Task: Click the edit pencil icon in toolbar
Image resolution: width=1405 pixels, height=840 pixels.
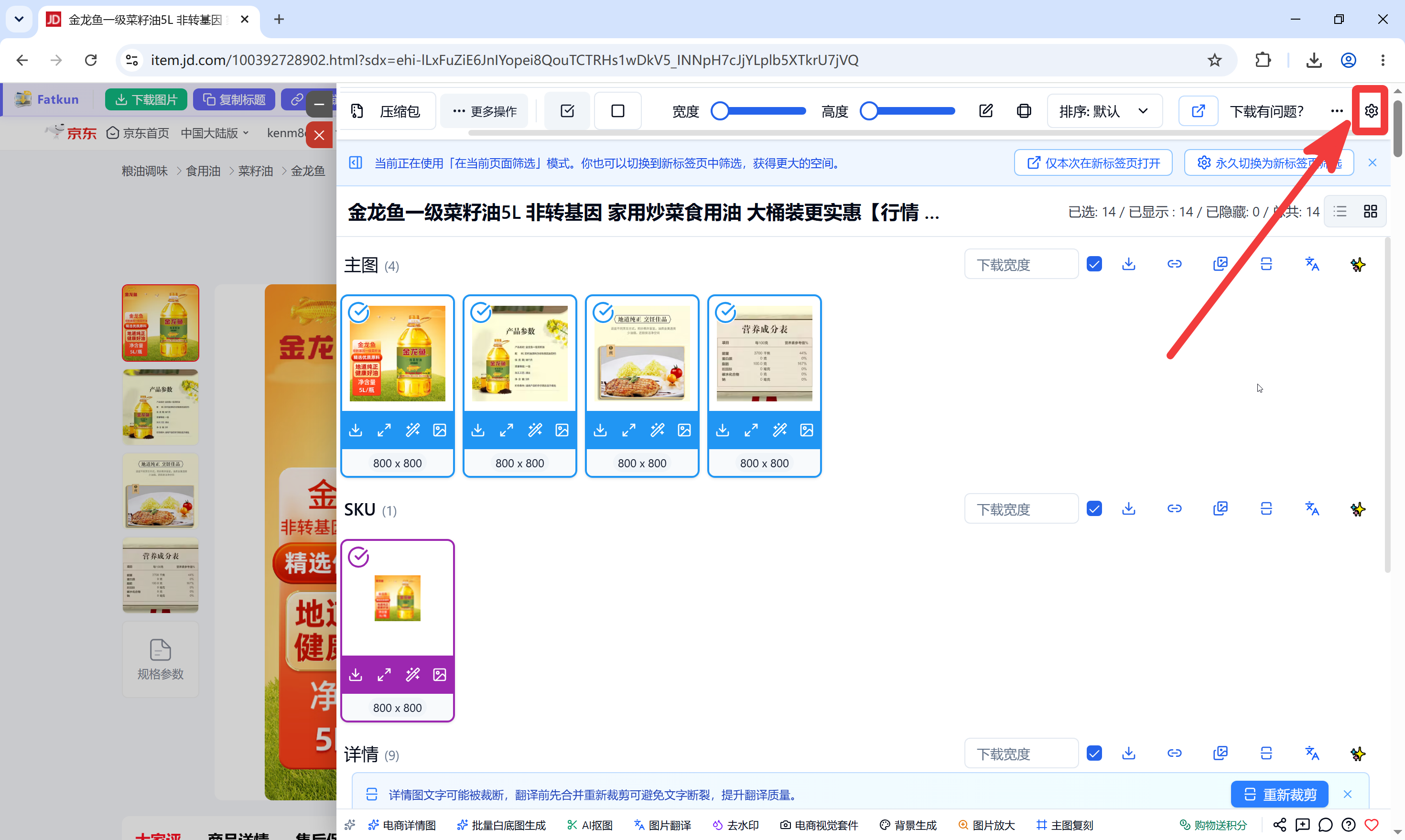Action: tap(985, 111)
